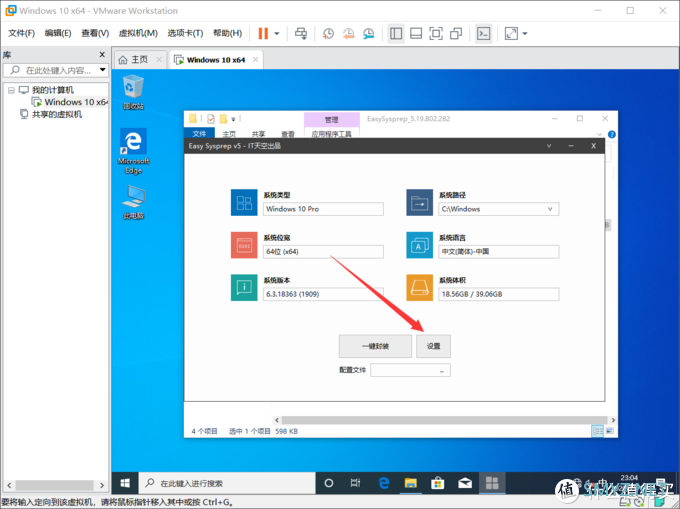Switch Explorer to large icons view
Viewport: 680px width, 509px height.
click(x=609, y=431)
